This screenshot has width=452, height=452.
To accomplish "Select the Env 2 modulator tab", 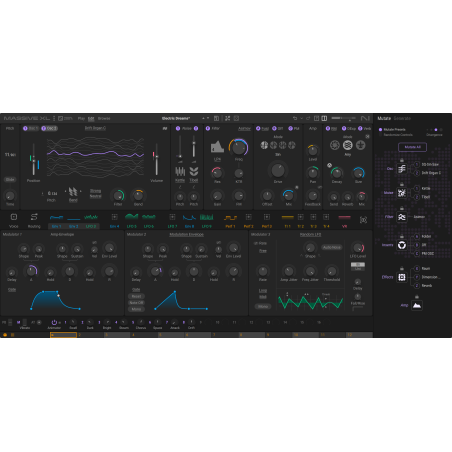I will 73,220.
